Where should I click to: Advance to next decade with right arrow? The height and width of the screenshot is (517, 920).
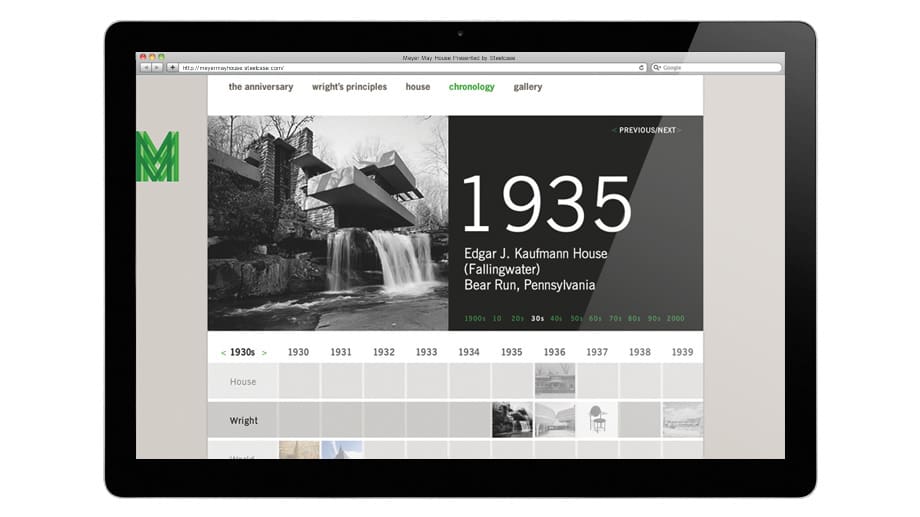click(x=264, y=353)
